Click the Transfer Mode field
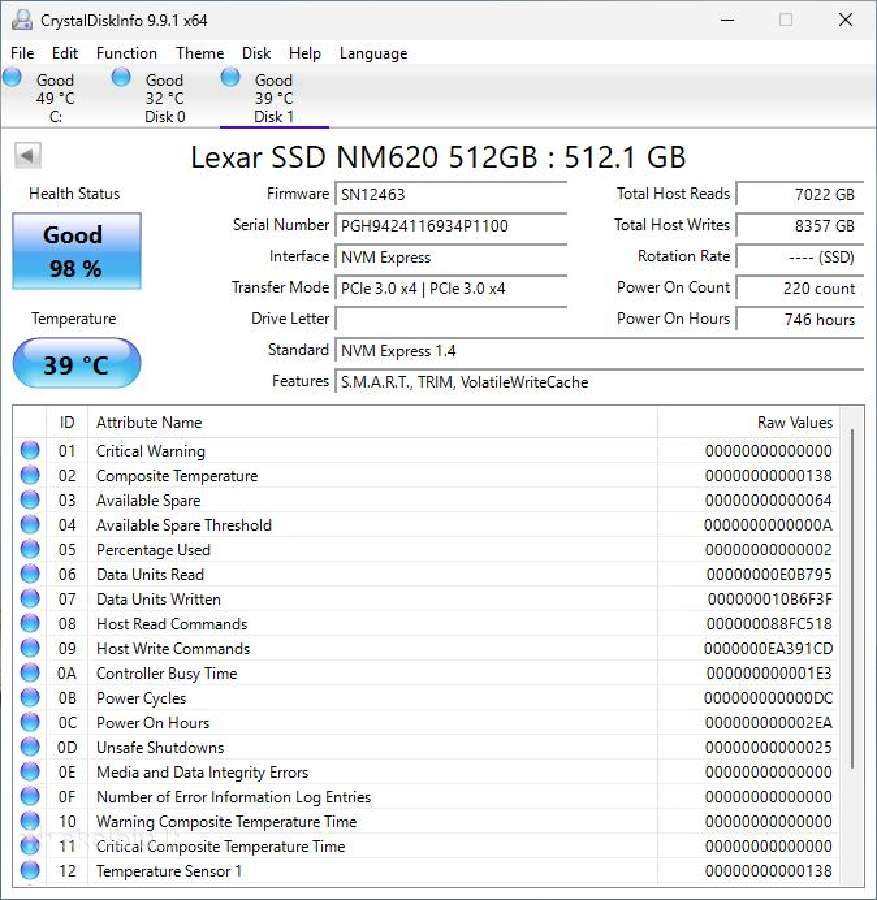Viewport: 877px width, 900px height. 451,288
